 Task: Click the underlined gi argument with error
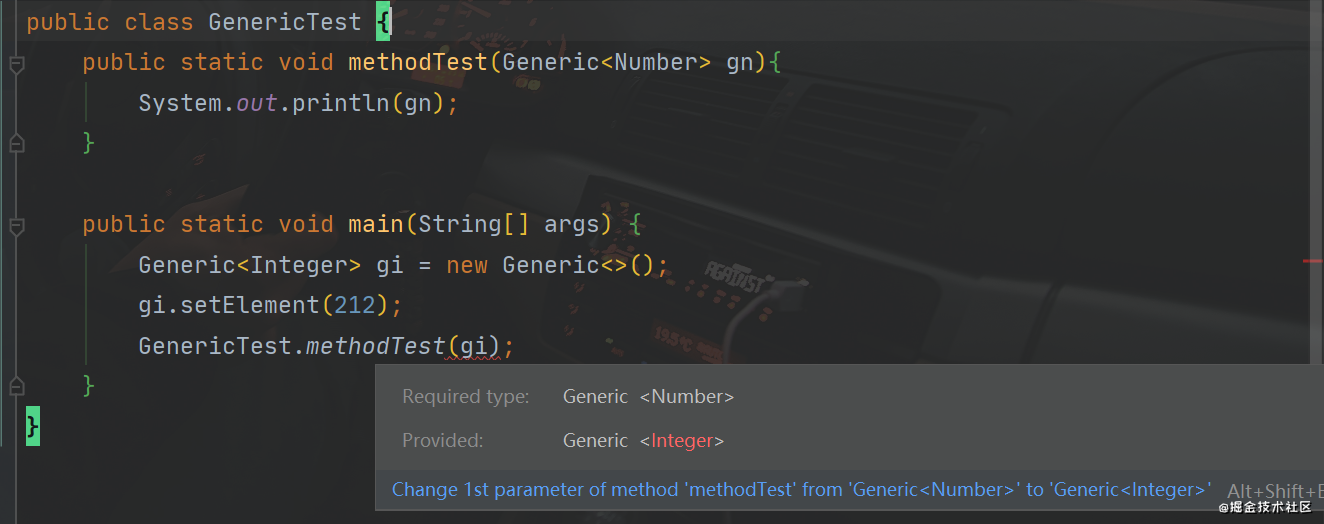473,346
